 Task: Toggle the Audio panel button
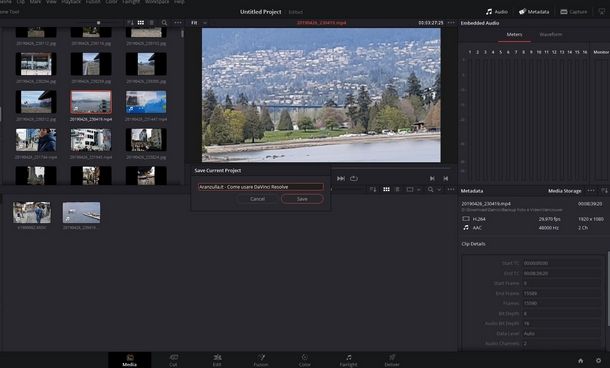497,12
